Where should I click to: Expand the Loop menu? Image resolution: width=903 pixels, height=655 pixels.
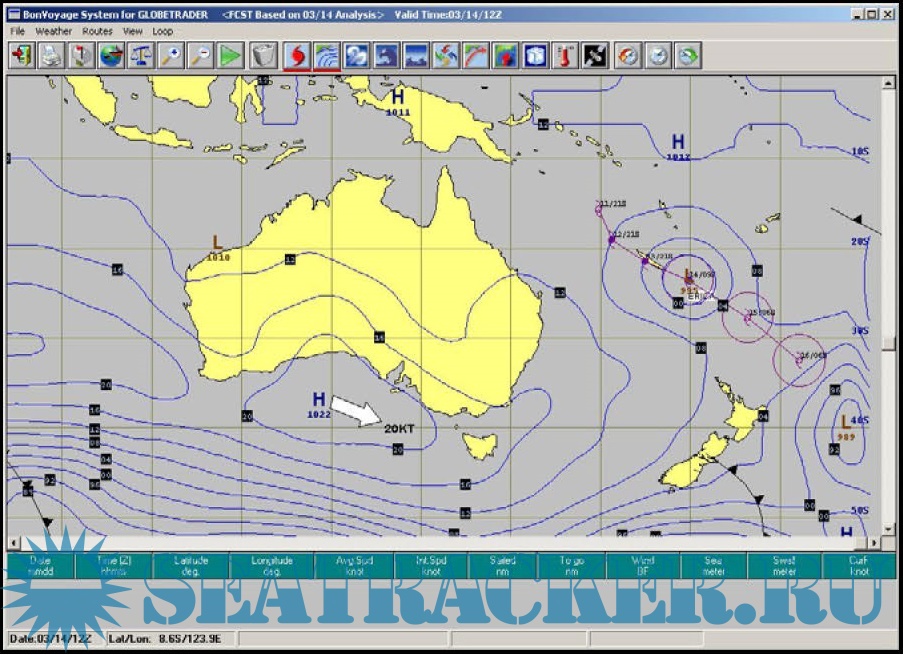[162, 31]
